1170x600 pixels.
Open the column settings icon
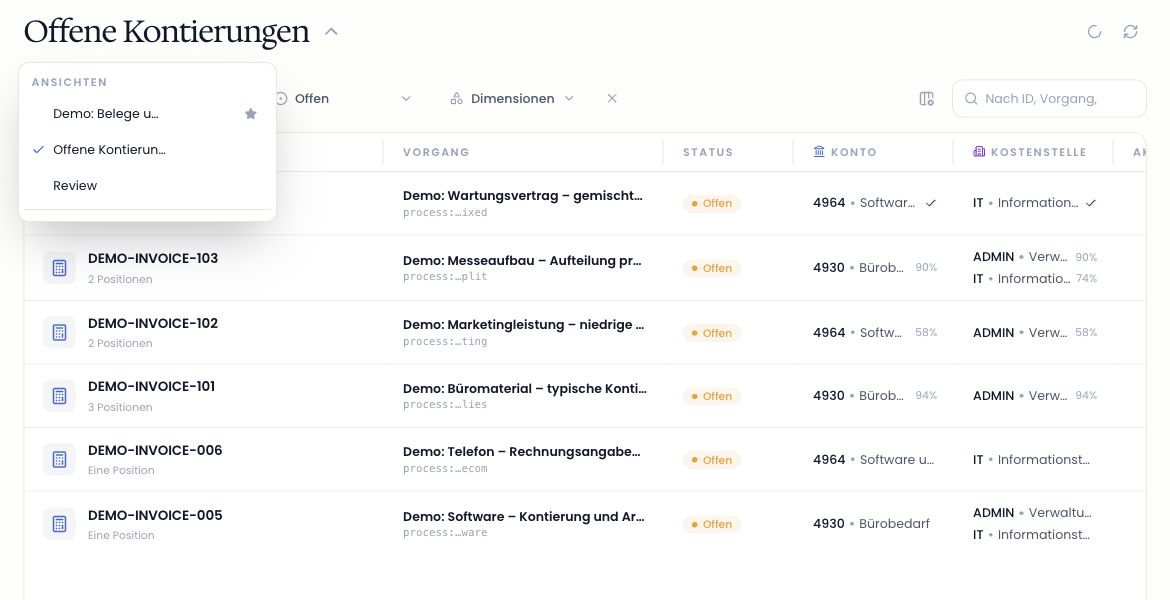click(x=926, y=99)
